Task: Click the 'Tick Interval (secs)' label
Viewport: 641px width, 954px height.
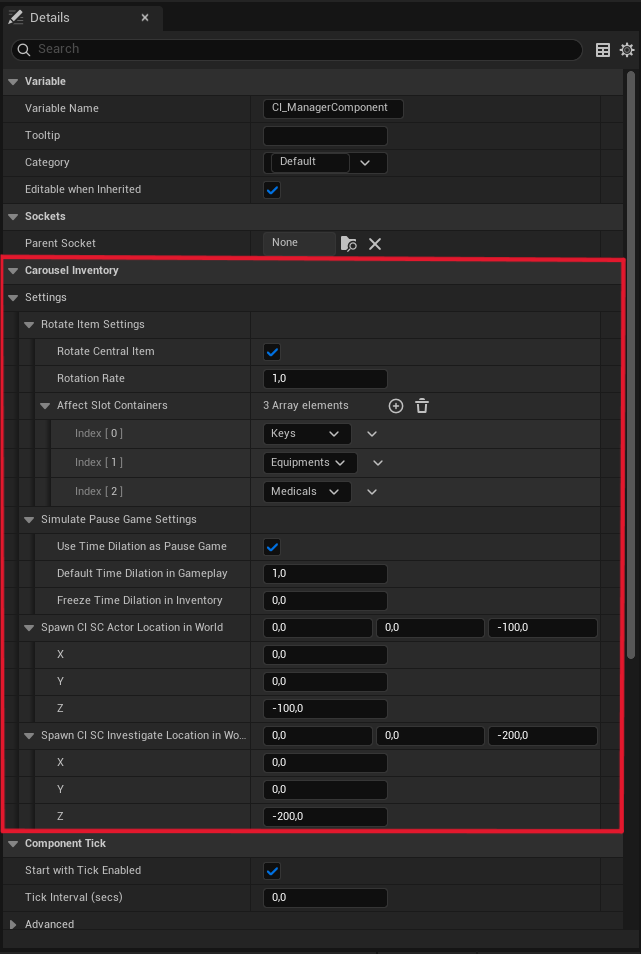Action: (x=74, y=897)
